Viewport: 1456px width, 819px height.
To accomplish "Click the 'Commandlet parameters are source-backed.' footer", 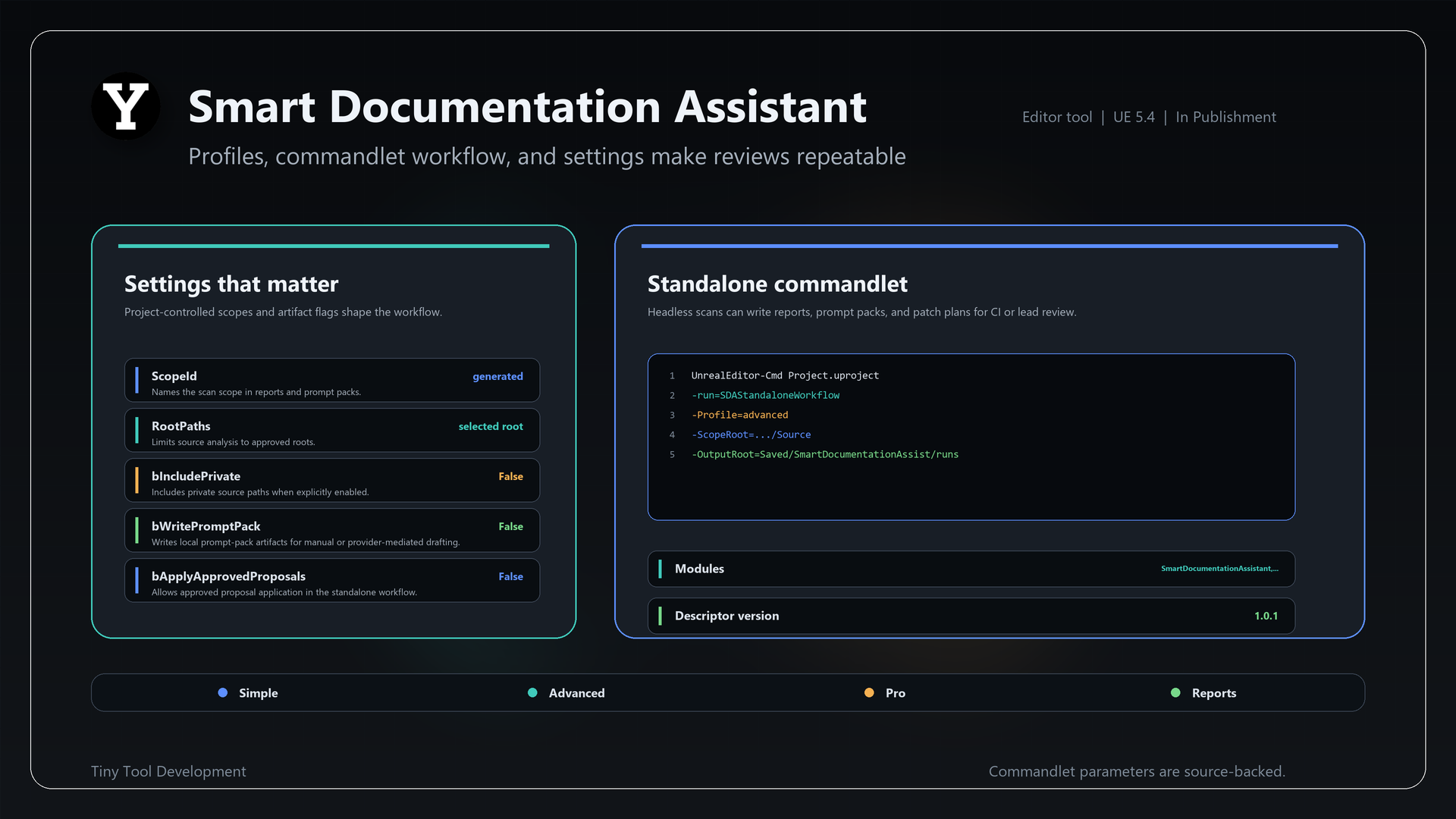I will 1137,771.
